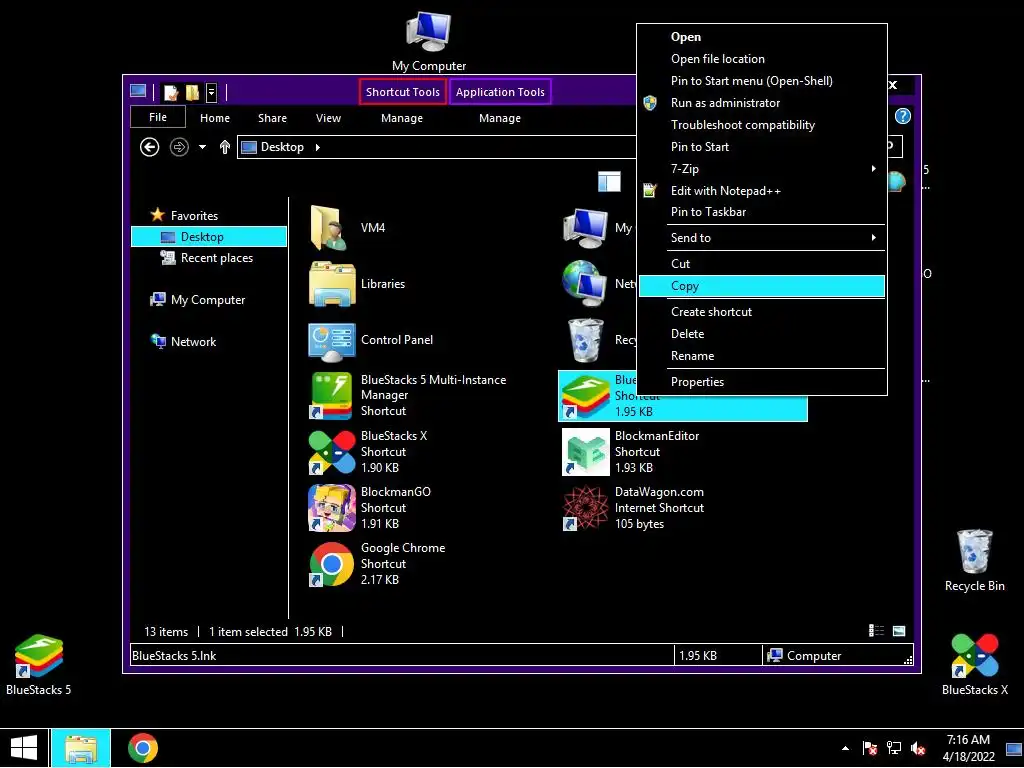Open recent locations dropdown arrow

pos(202,147)
